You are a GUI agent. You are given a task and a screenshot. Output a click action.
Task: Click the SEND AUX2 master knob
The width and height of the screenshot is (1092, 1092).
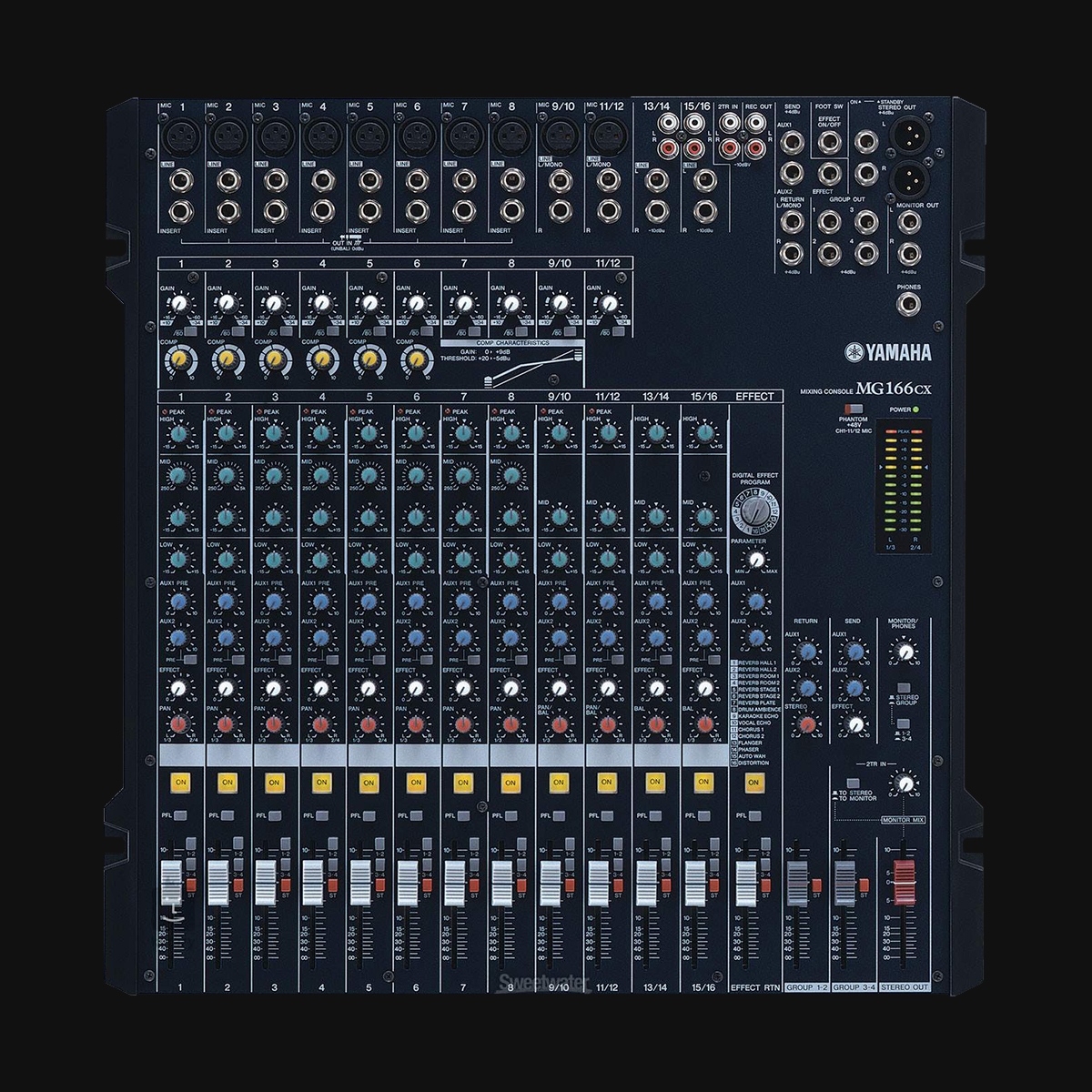coord(854,688)
